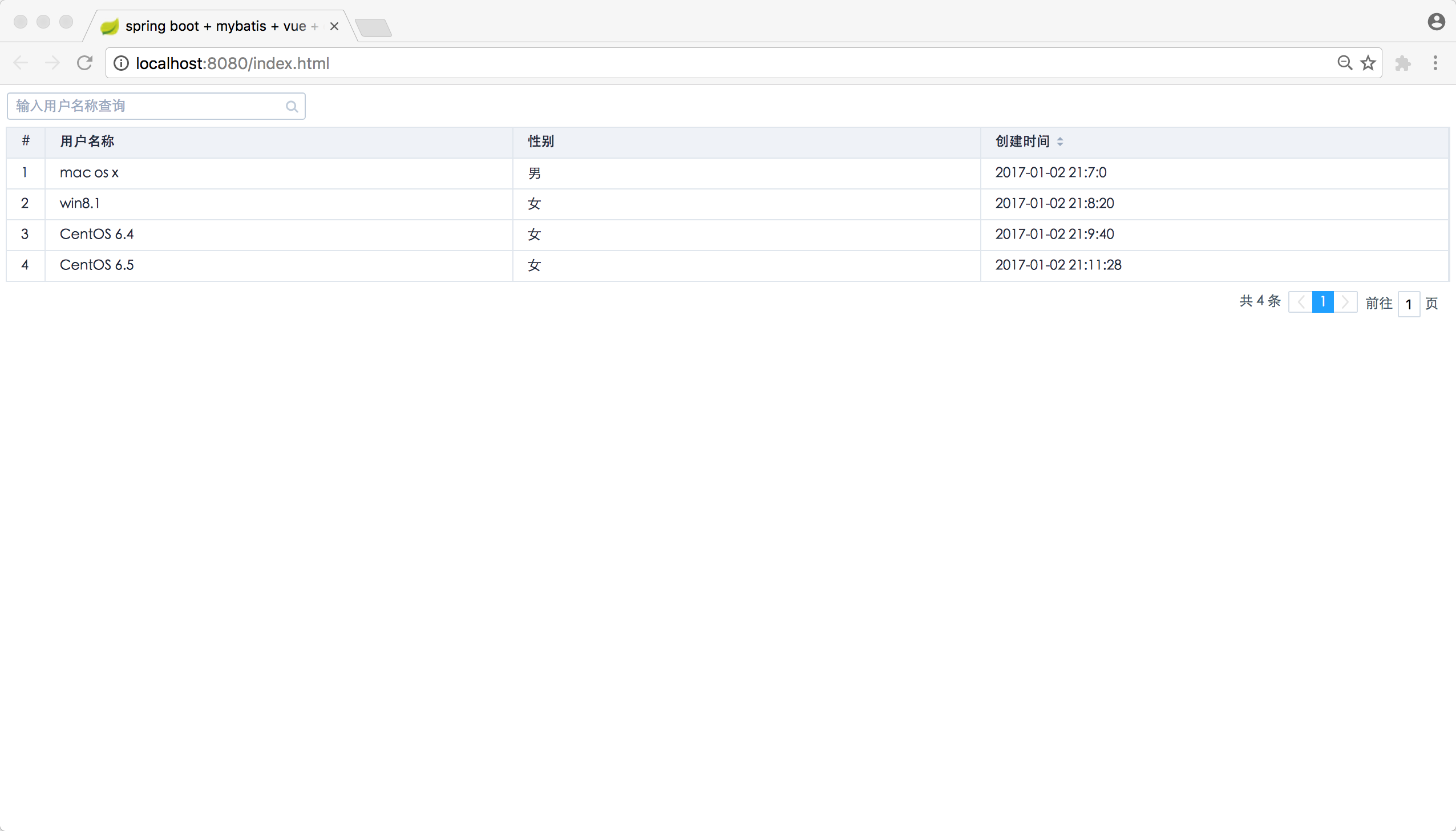Viewport: 1456px width, 831px height.
Task: Click the browser back arrow
Action: click(x=21, y=63)
